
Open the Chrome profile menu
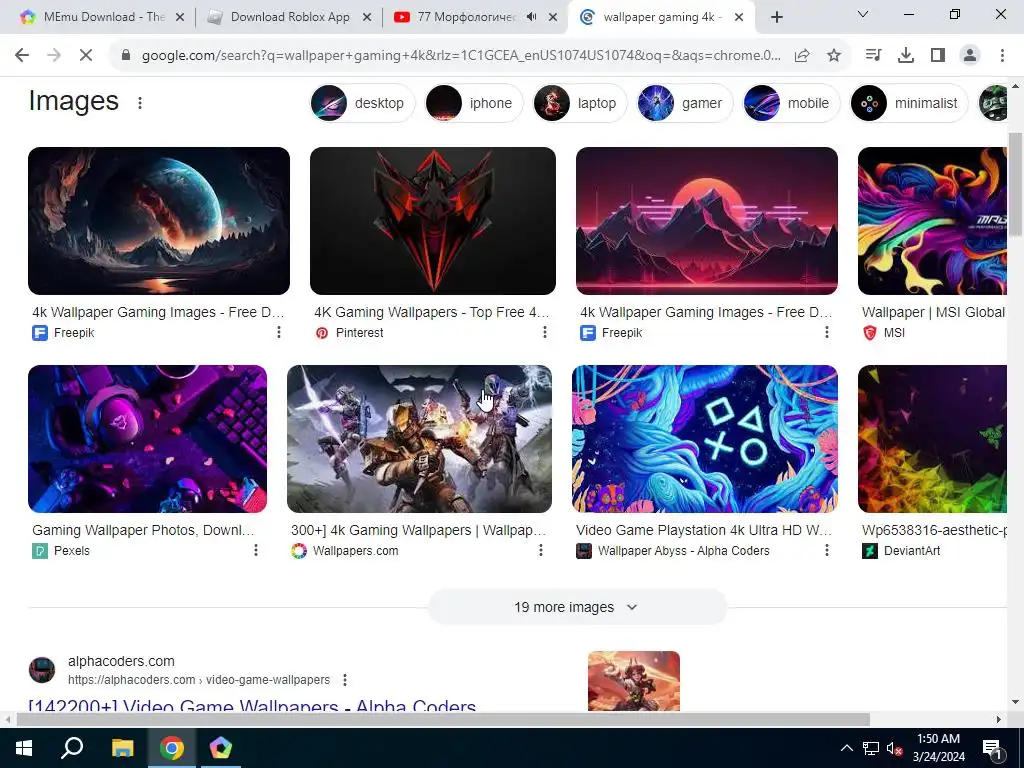pos(970,56)
